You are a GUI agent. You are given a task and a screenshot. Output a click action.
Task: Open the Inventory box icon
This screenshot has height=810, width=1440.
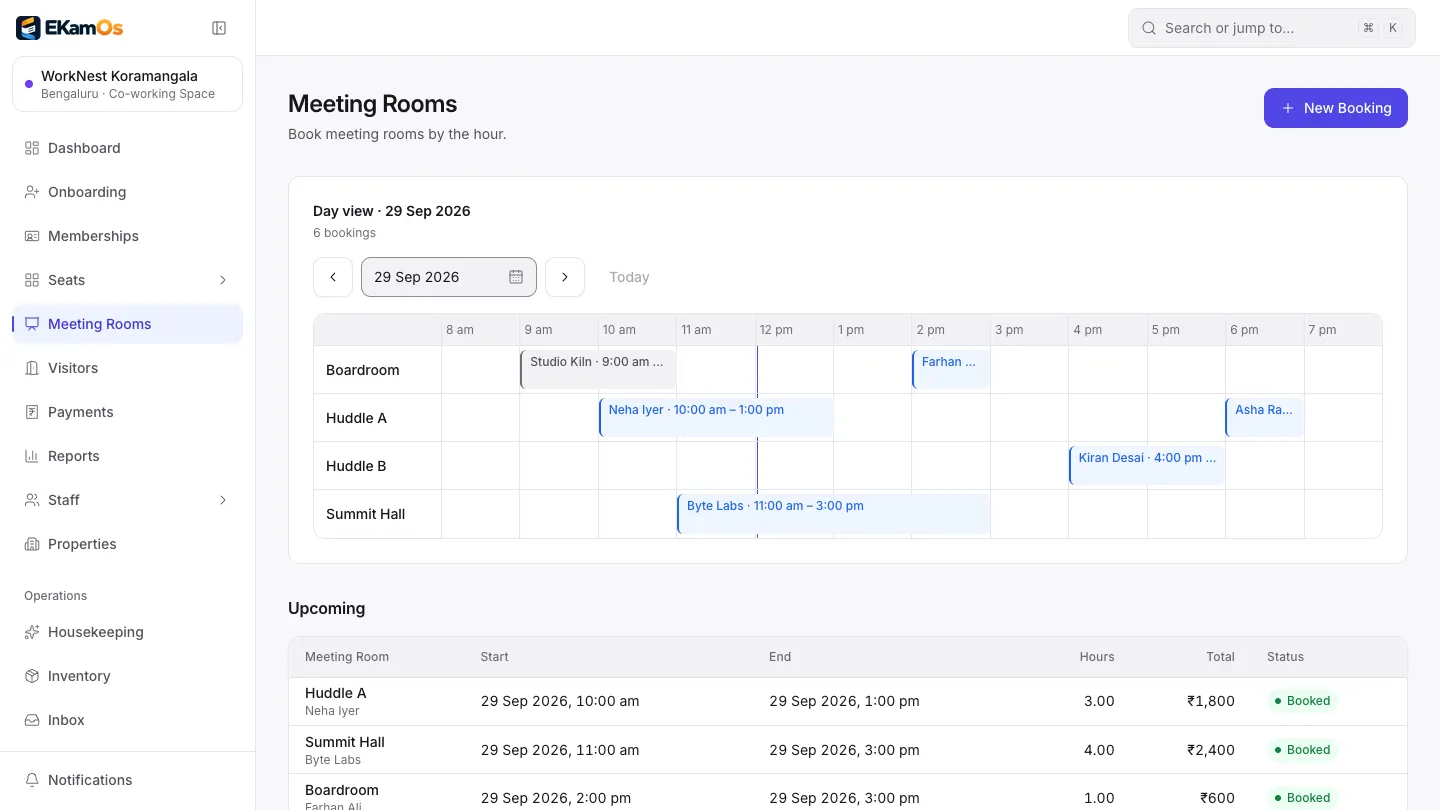pos(32,676)
